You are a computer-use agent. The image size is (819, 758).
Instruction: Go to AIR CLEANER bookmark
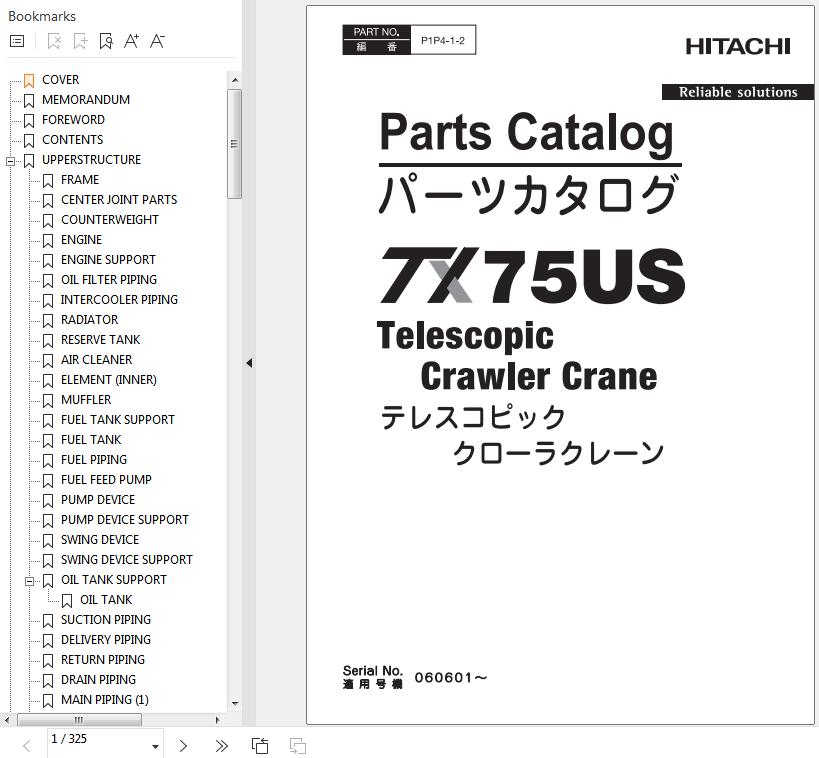(x=97, y=360)
